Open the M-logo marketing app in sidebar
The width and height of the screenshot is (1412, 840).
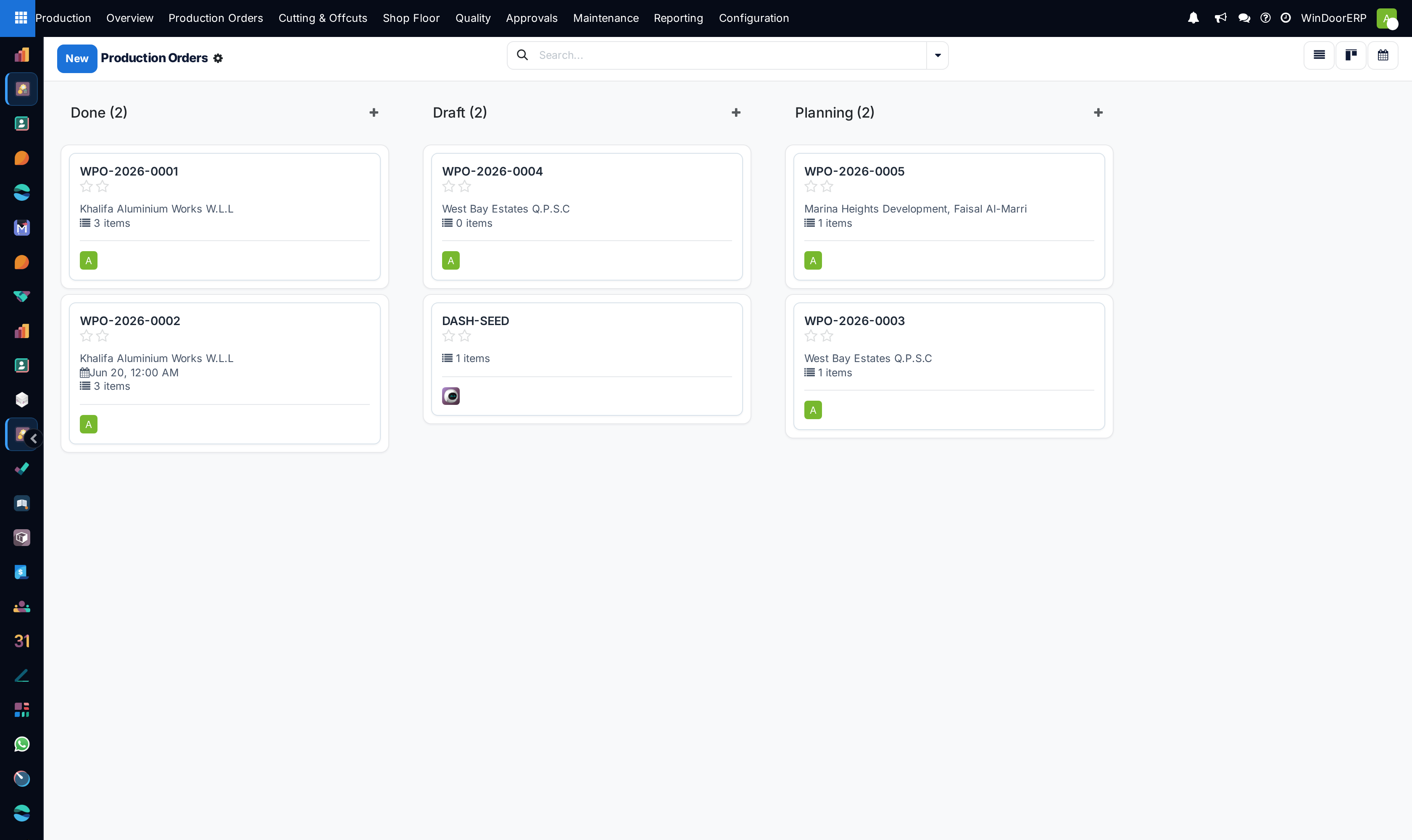pos(21,228)
